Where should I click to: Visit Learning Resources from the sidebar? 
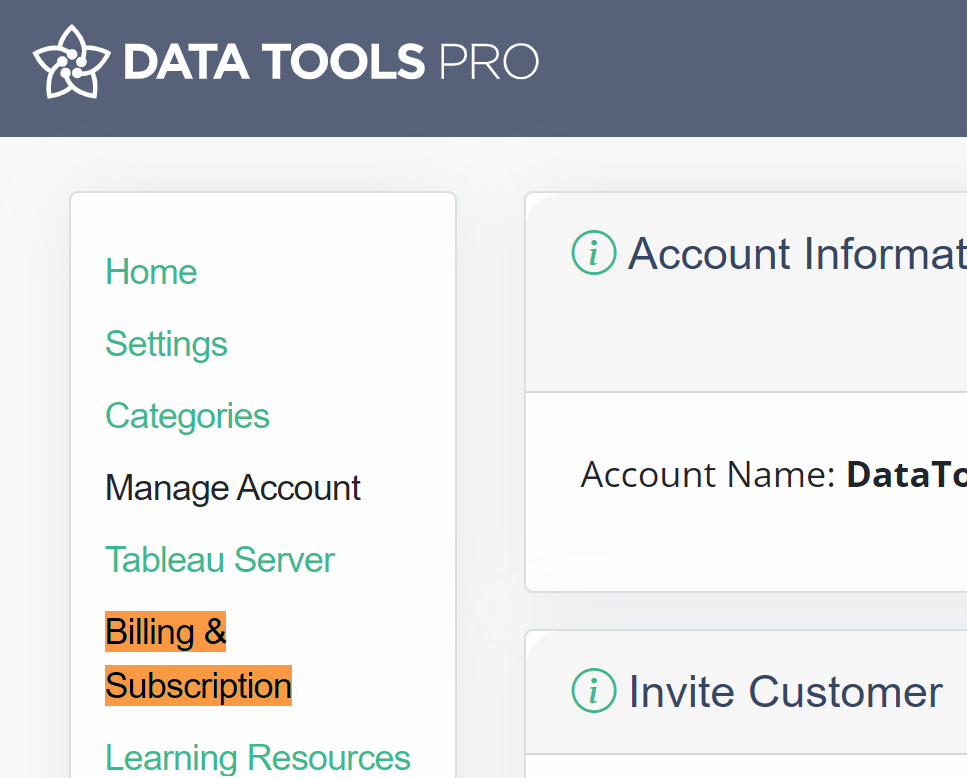(x=258, y=758)
